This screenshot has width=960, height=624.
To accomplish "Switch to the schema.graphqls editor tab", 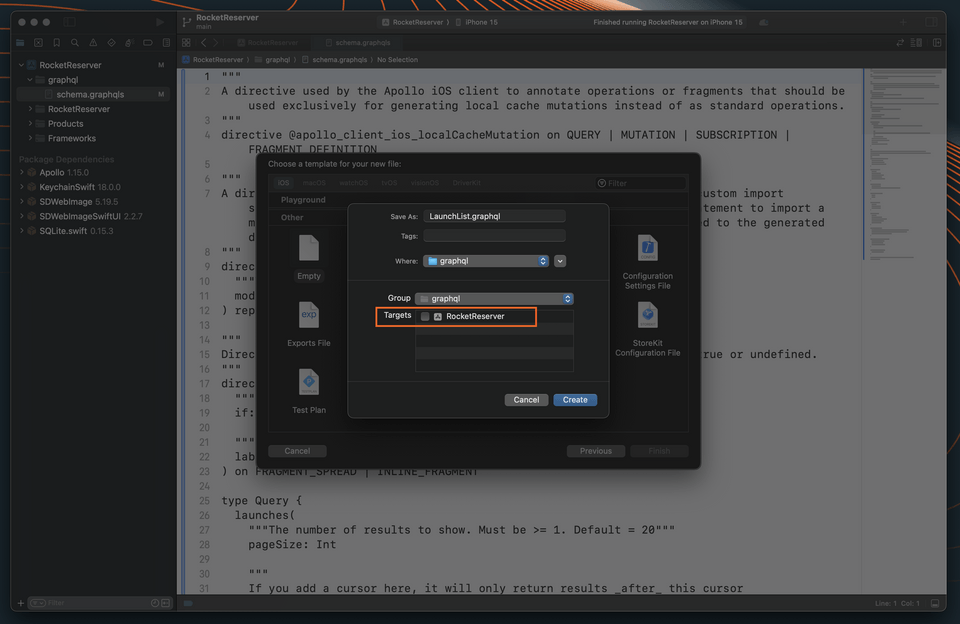I will [x=358, y=43].
